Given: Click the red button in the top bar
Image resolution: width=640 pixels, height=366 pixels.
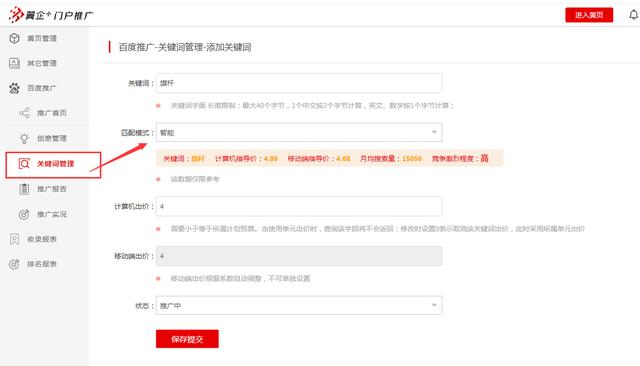Looking at the screenshot, I should tap(589, 15).
